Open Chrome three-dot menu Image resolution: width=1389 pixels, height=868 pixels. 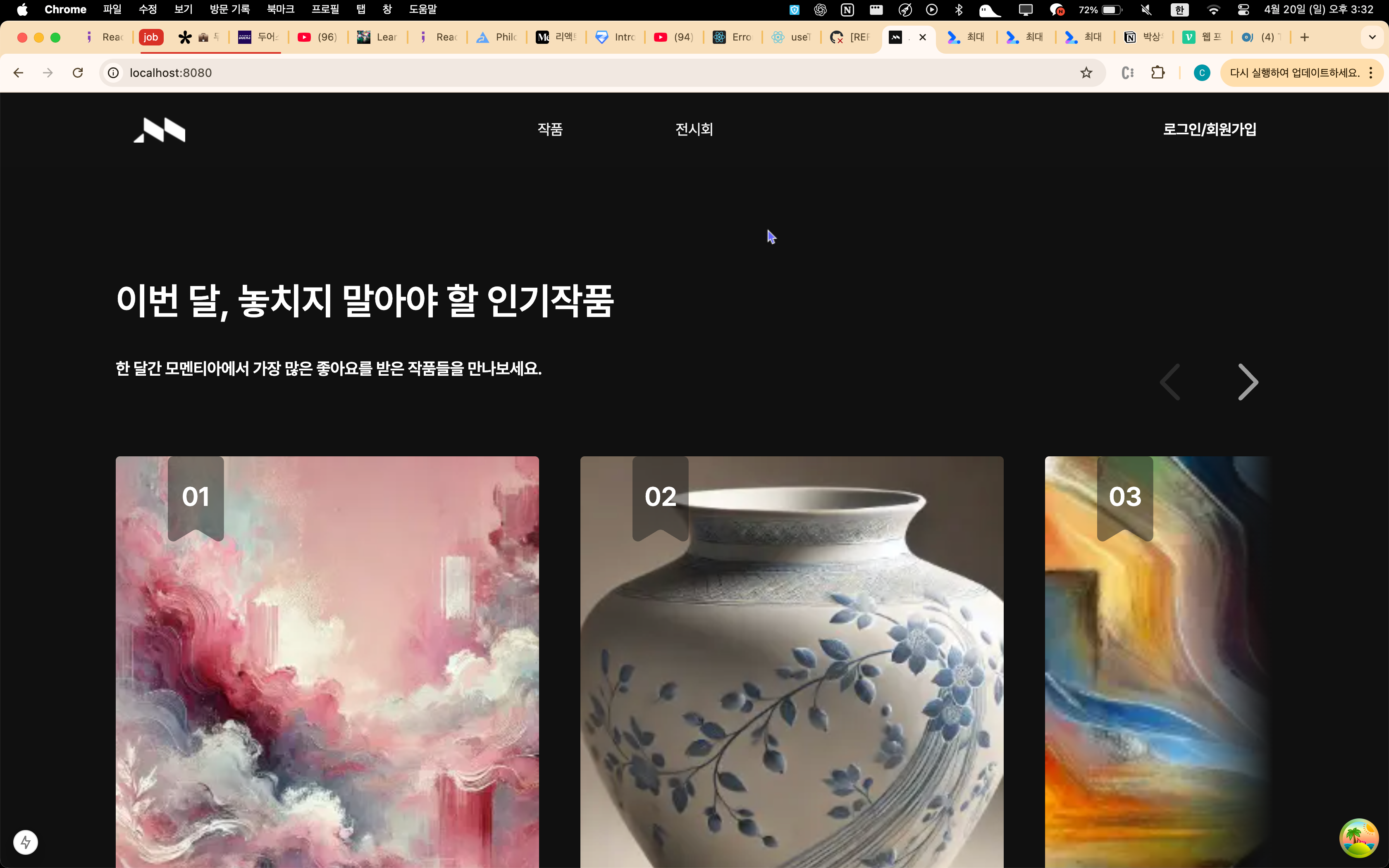tap(1371, 73)
